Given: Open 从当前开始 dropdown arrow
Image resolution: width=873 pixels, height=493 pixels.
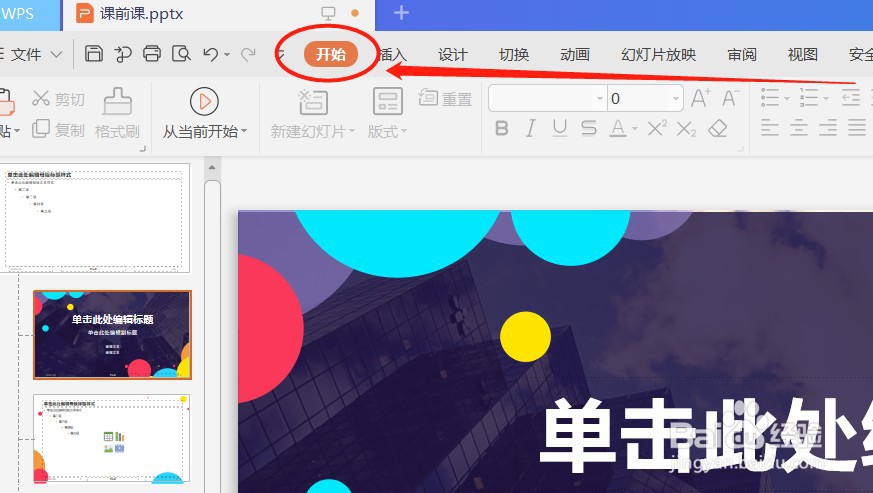Looking at the screenshot, I should pos(244,132).
